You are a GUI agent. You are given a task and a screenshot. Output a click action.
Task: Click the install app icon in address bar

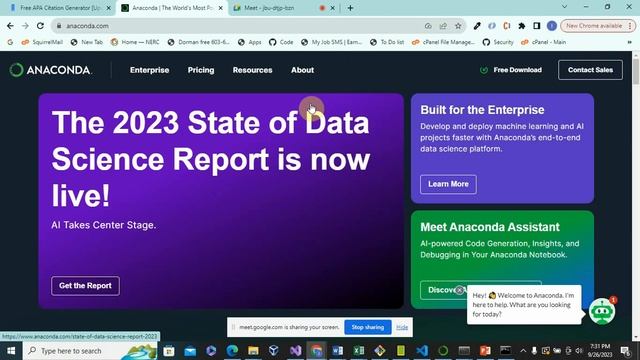click(428, 26)
